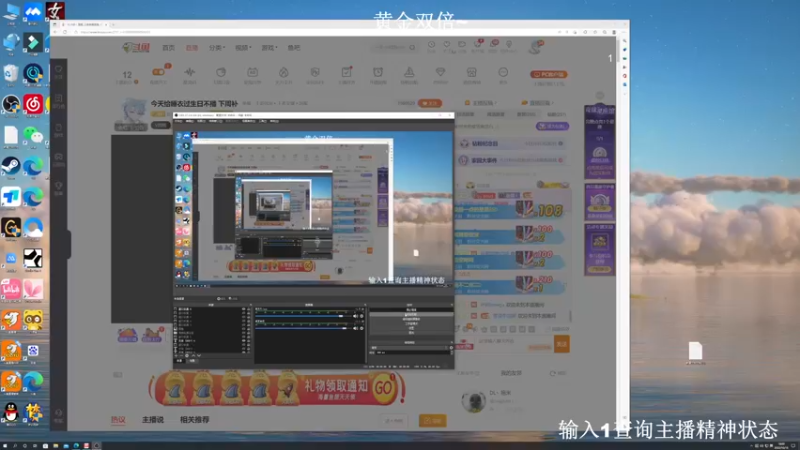Click the chat message input box

tap(515, 344)
